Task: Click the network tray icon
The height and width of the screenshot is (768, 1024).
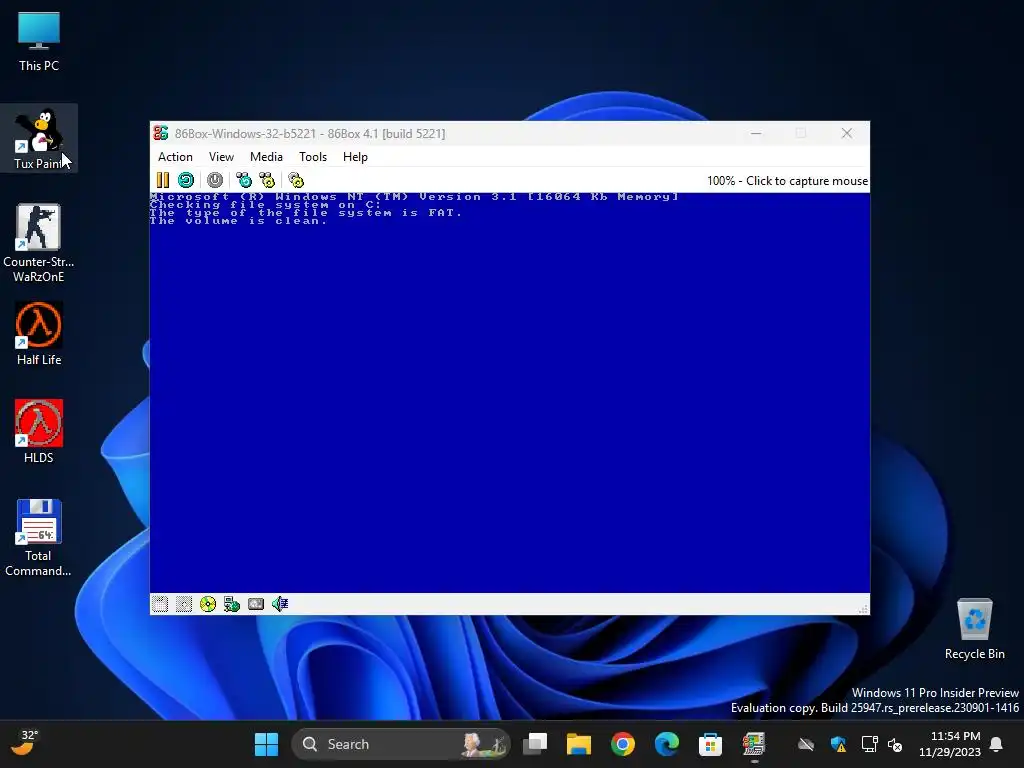Action: point(869,744)
